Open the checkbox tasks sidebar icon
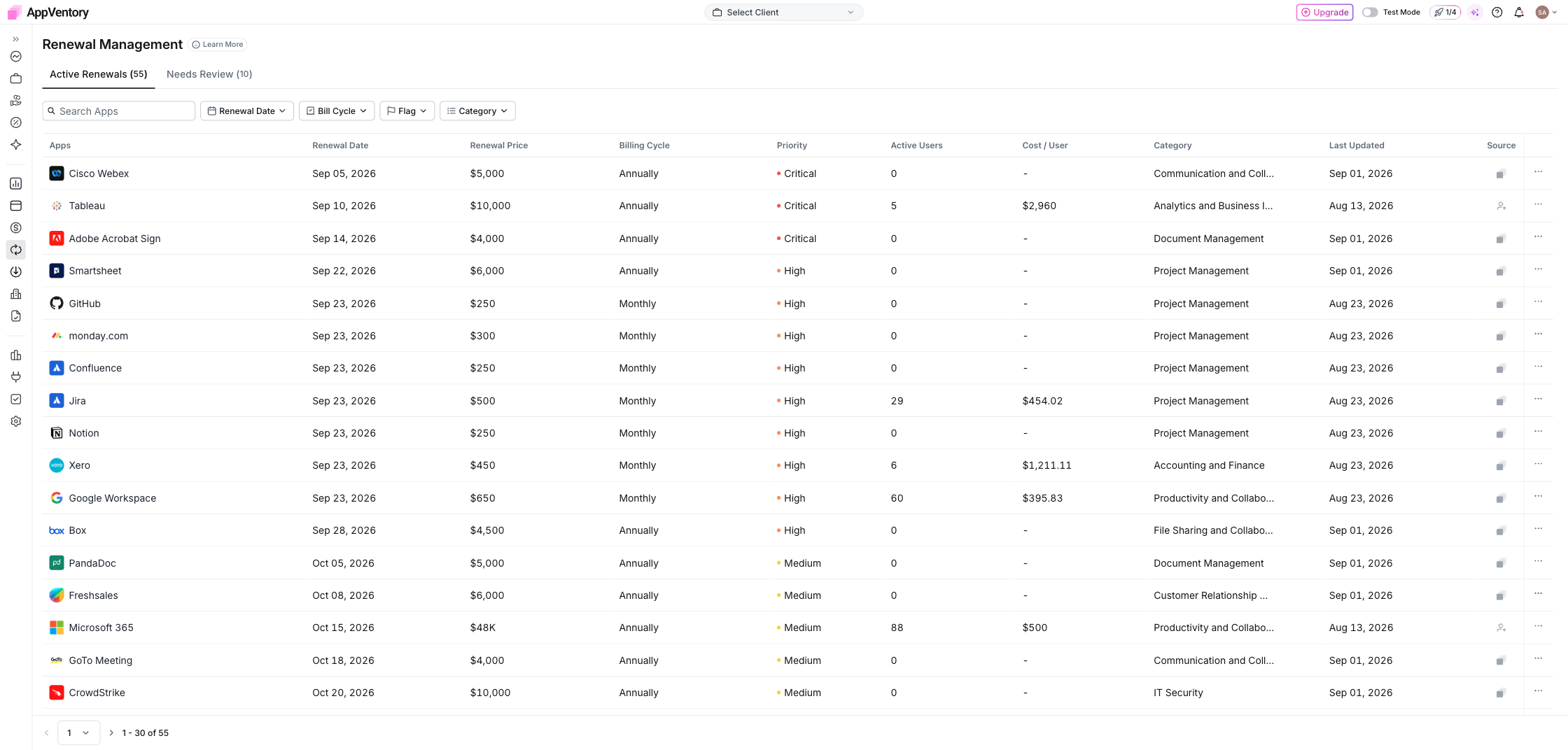1568x750 pixels. [15, 399]
